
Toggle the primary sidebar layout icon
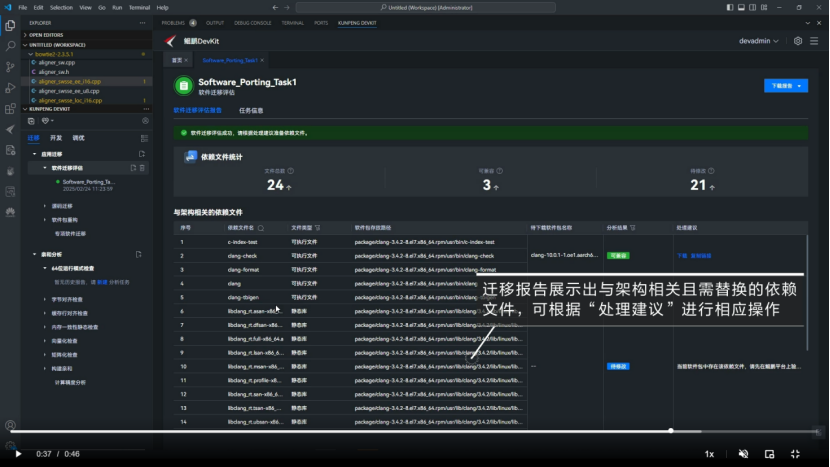point(730,7)
